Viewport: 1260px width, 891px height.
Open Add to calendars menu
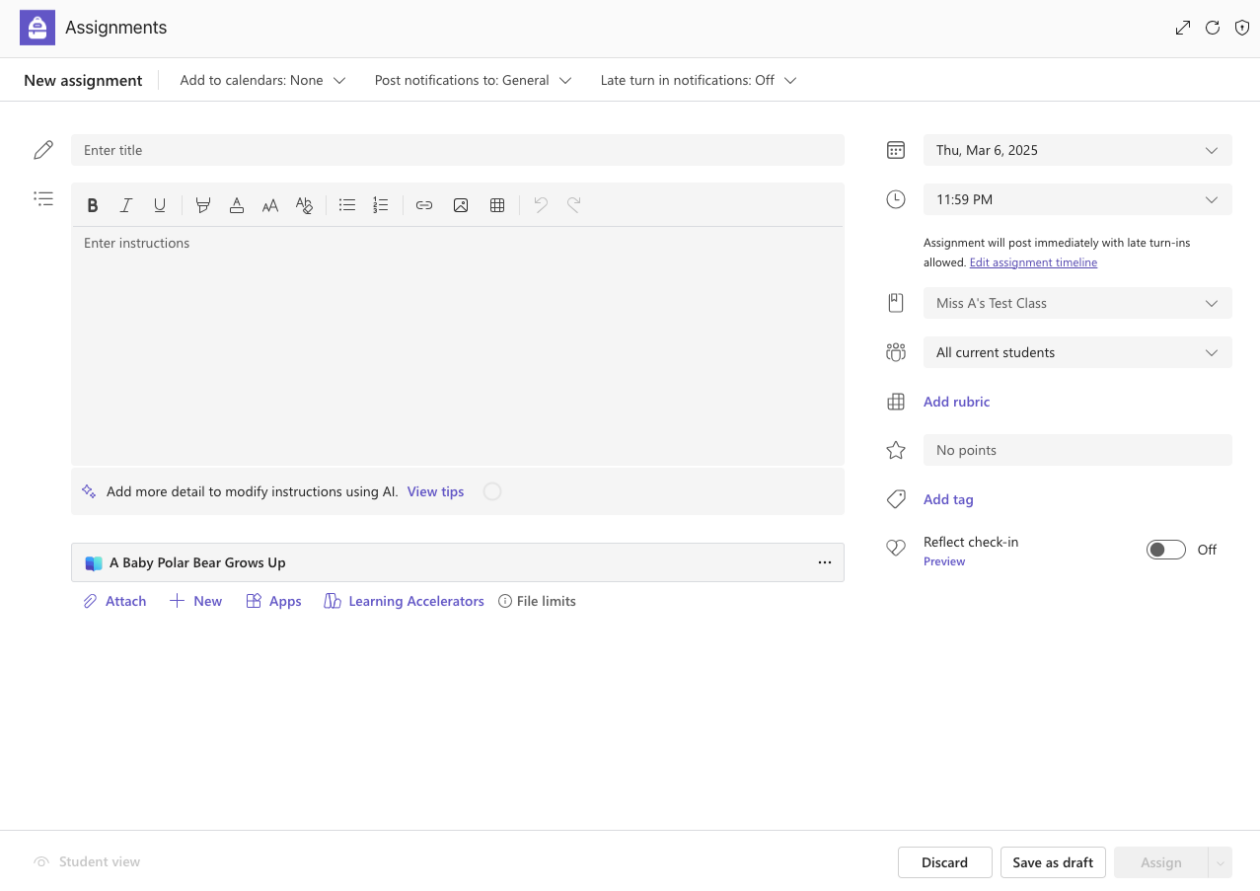coord(262,80)
